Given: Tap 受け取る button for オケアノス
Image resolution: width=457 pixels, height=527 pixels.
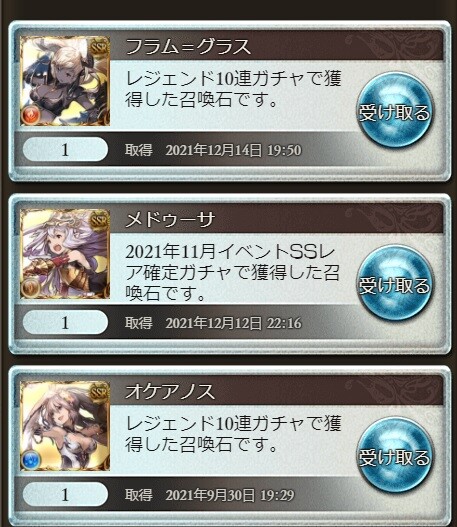Looking at the screenshot, I should (395, 456).
